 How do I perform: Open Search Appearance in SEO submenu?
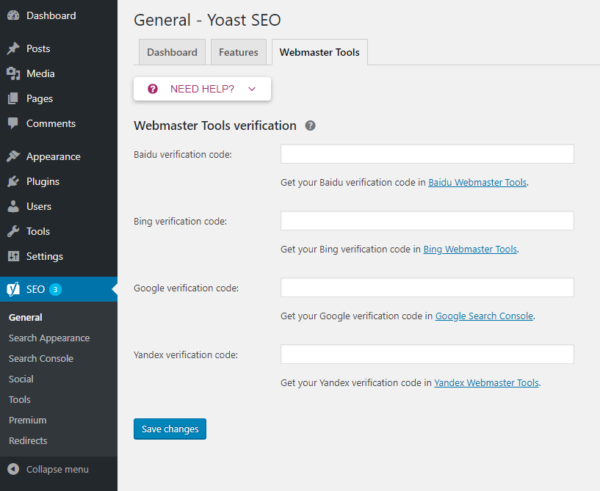click(49, 338)
